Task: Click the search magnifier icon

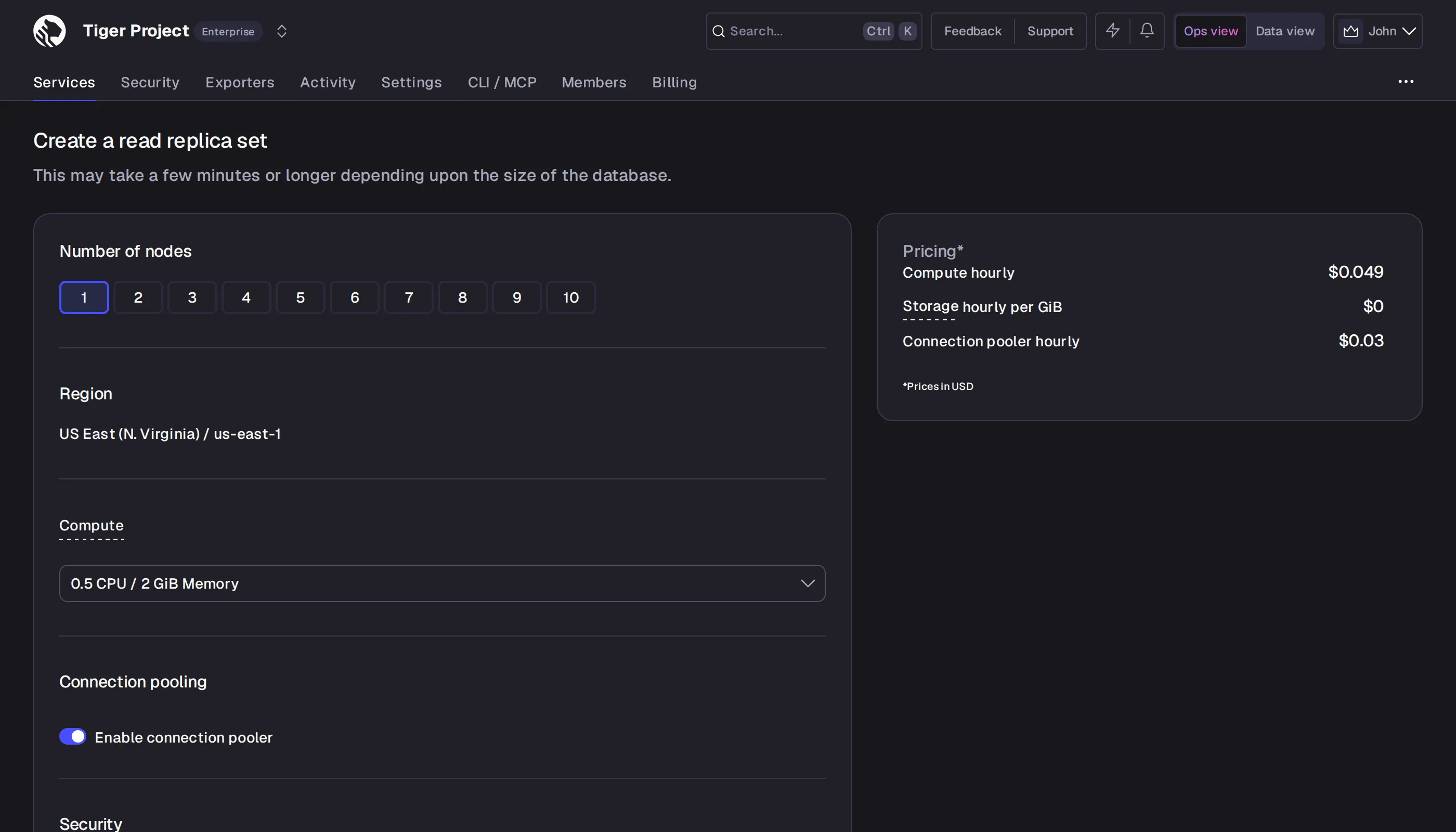Action: tap(718, 31)
